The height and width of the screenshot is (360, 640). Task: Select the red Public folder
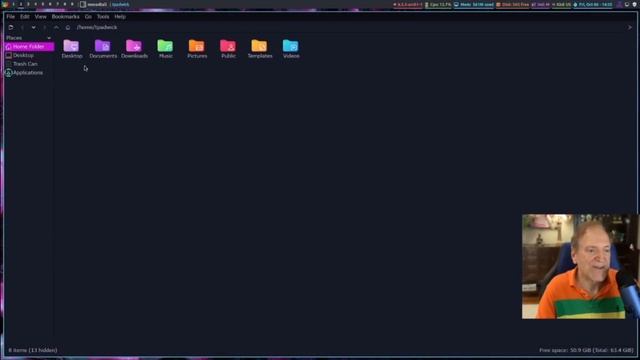point(228,49)
